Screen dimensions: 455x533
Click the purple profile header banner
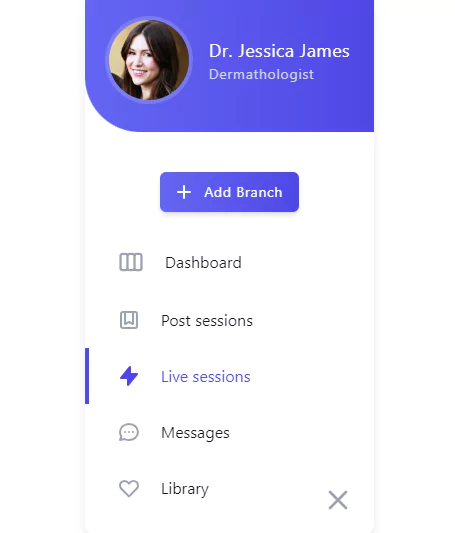(x=229, y=66)
